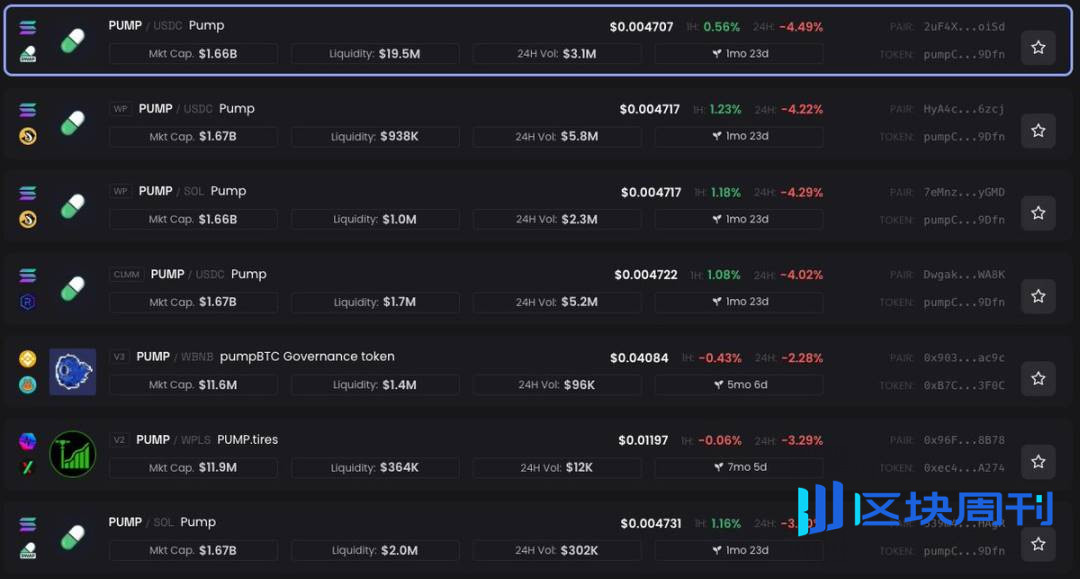1080x579 pixels.
Task: Click Solana chain icon in HyA4c...6zcj row
Action: (28, 110)
